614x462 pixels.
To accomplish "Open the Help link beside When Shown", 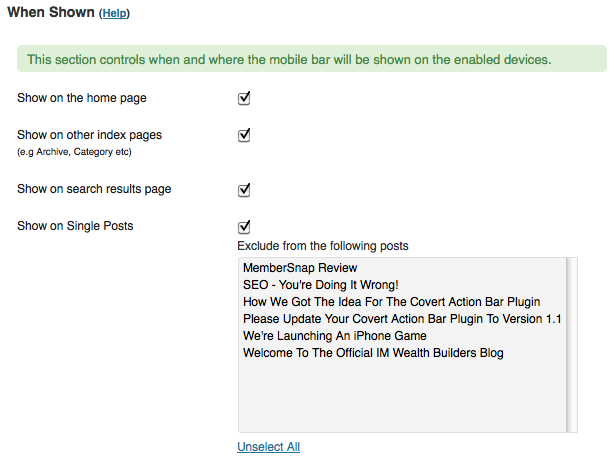I will pyautogui.click(x=114, y=13).
